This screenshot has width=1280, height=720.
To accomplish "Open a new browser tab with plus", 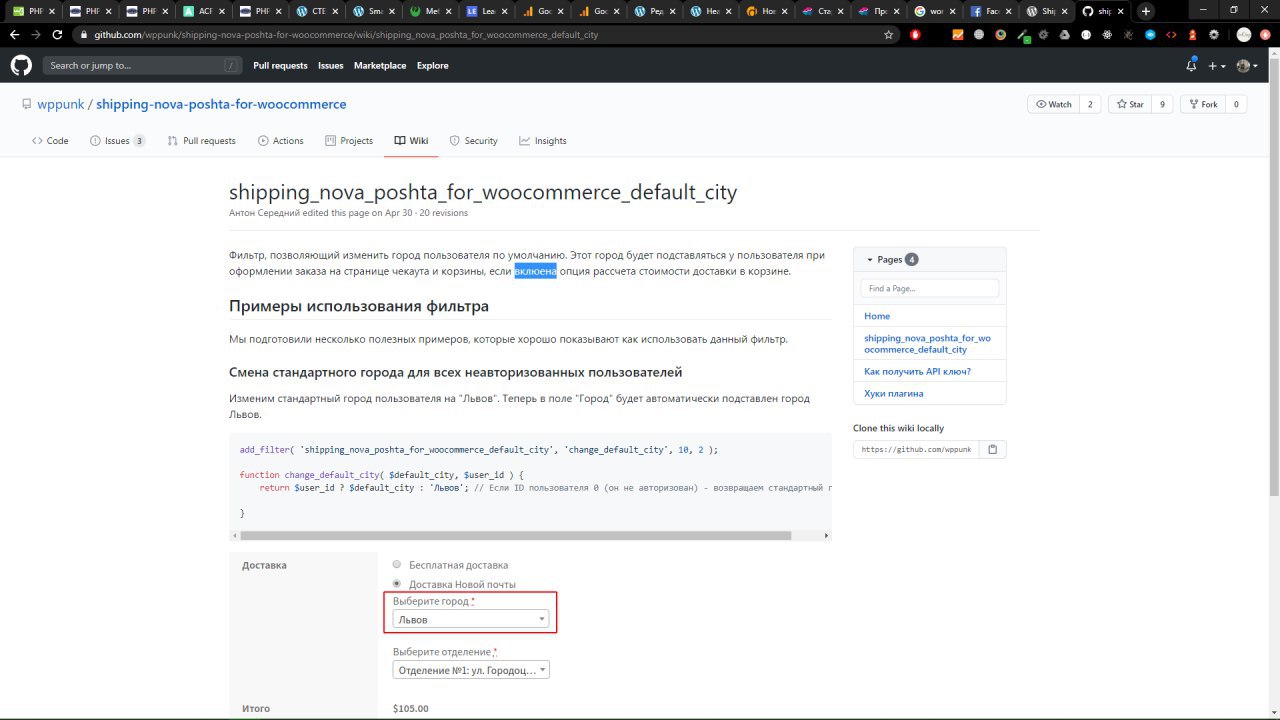I will tap(1146, 11).
